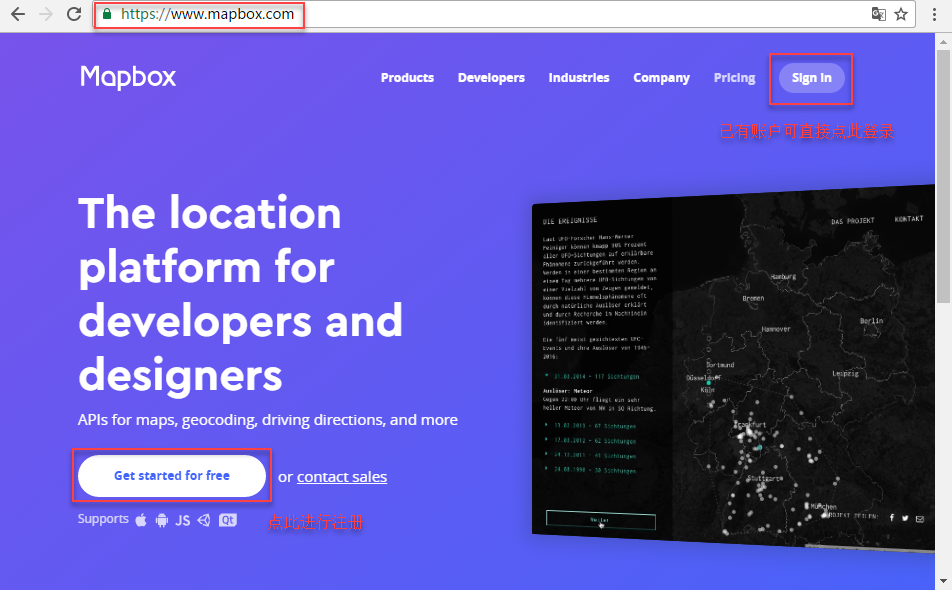Screen dimensions: 952x590
Task: Click Get started for free
Action: 171,475
